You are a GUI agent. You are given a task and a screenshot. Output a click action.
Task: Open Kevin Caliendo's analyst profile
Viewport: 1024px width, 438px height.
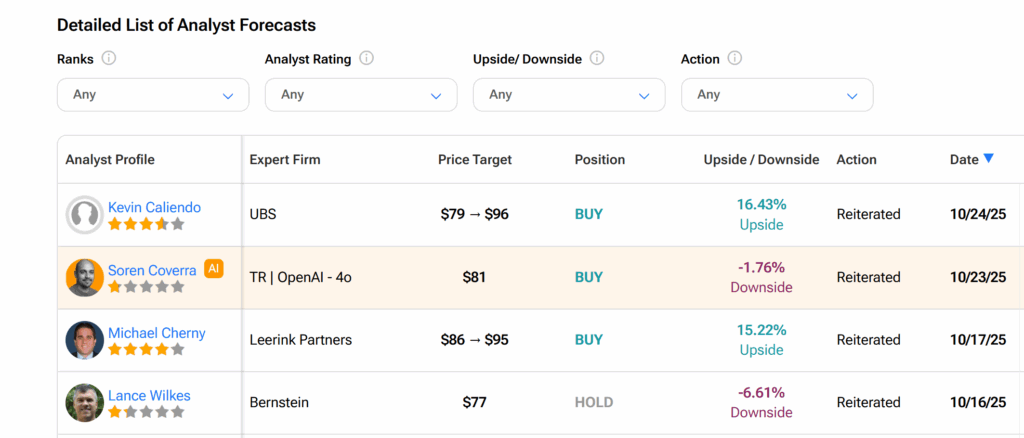click(x=154, y=207)
